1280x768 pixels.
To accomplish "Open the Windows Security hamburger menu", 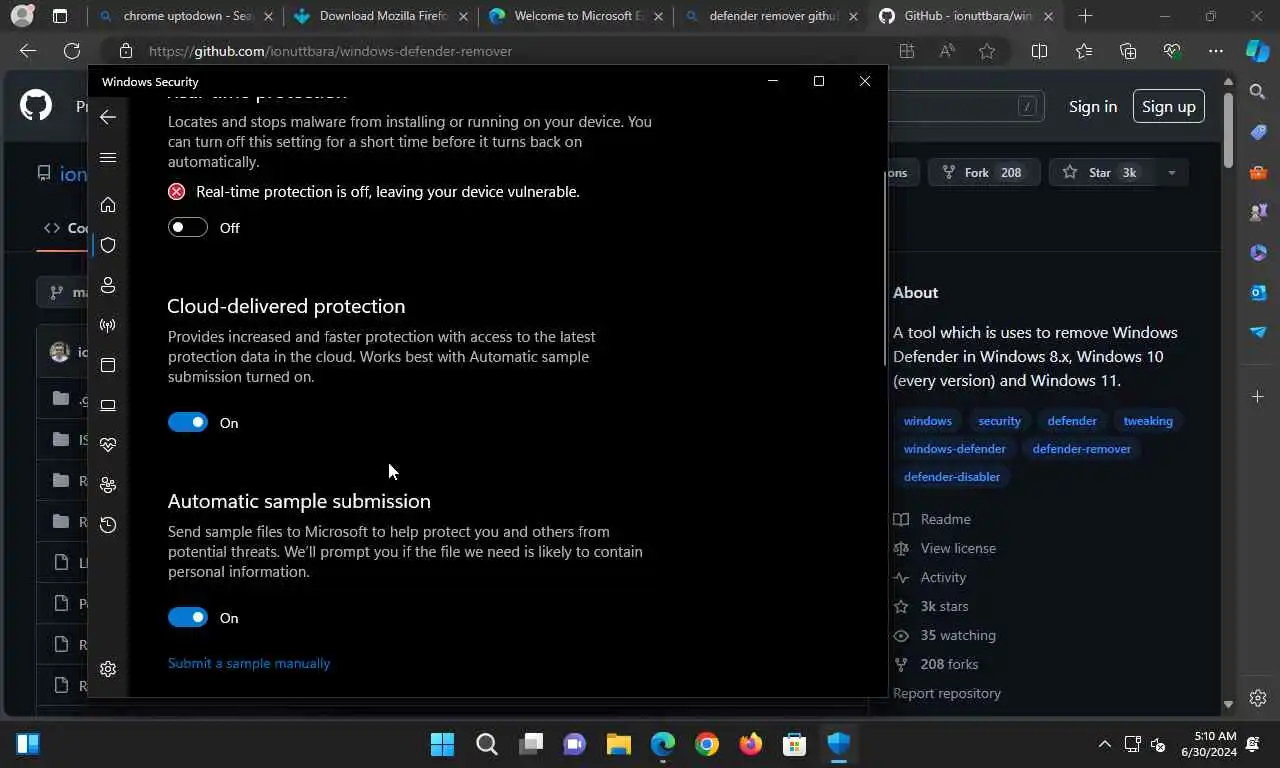I will (x=108, y=158).
